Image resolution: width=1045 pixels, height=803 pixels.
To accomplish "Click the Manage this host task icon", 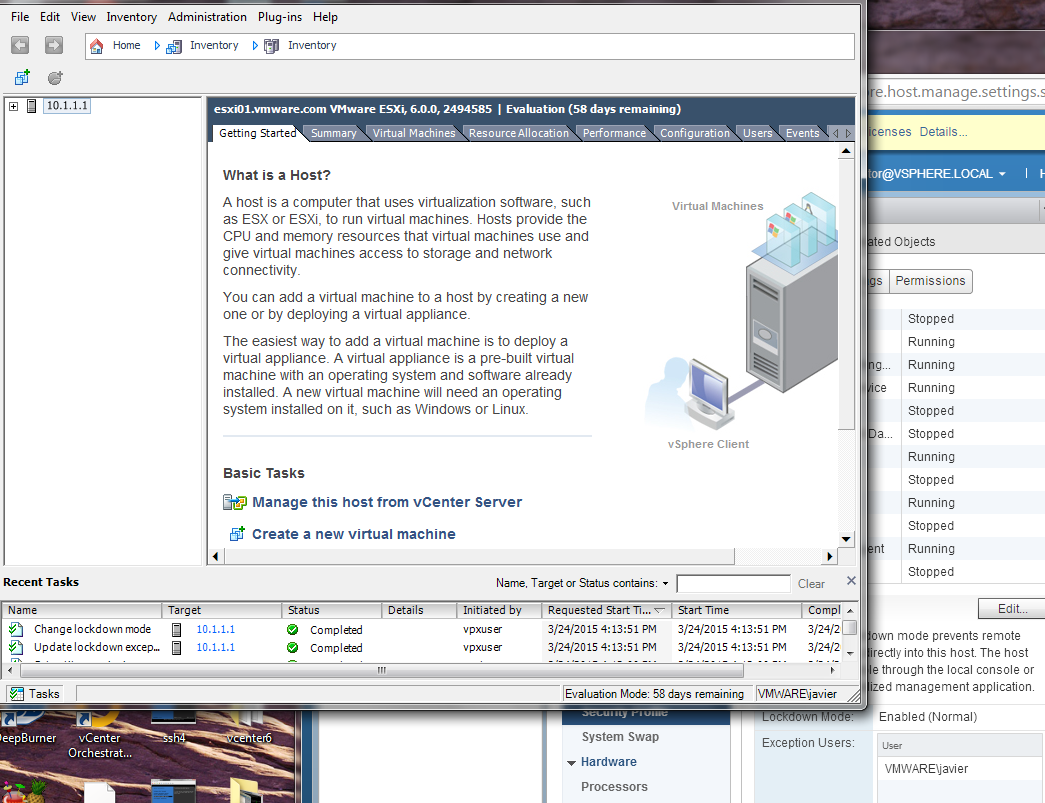I will pos(235,502).
